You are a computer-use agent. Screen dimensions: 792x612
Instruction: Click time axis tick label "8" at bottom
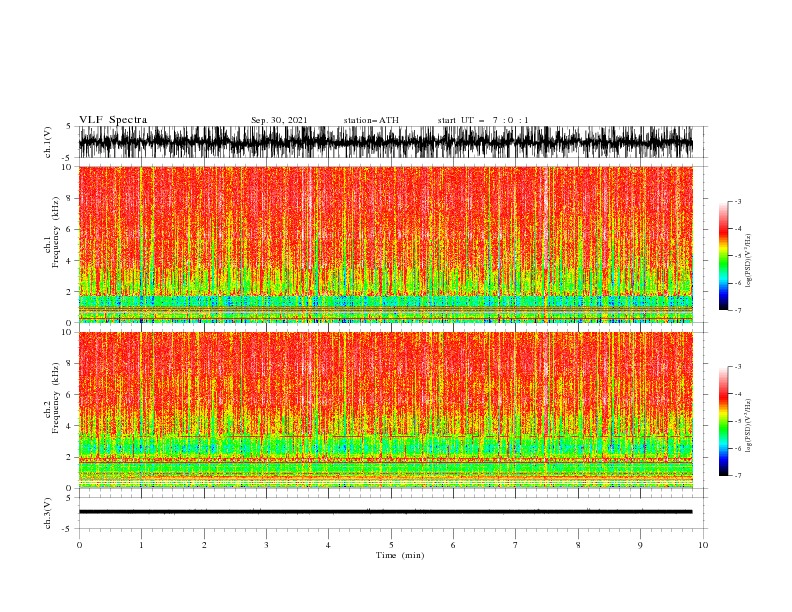[x=578, y=545]
